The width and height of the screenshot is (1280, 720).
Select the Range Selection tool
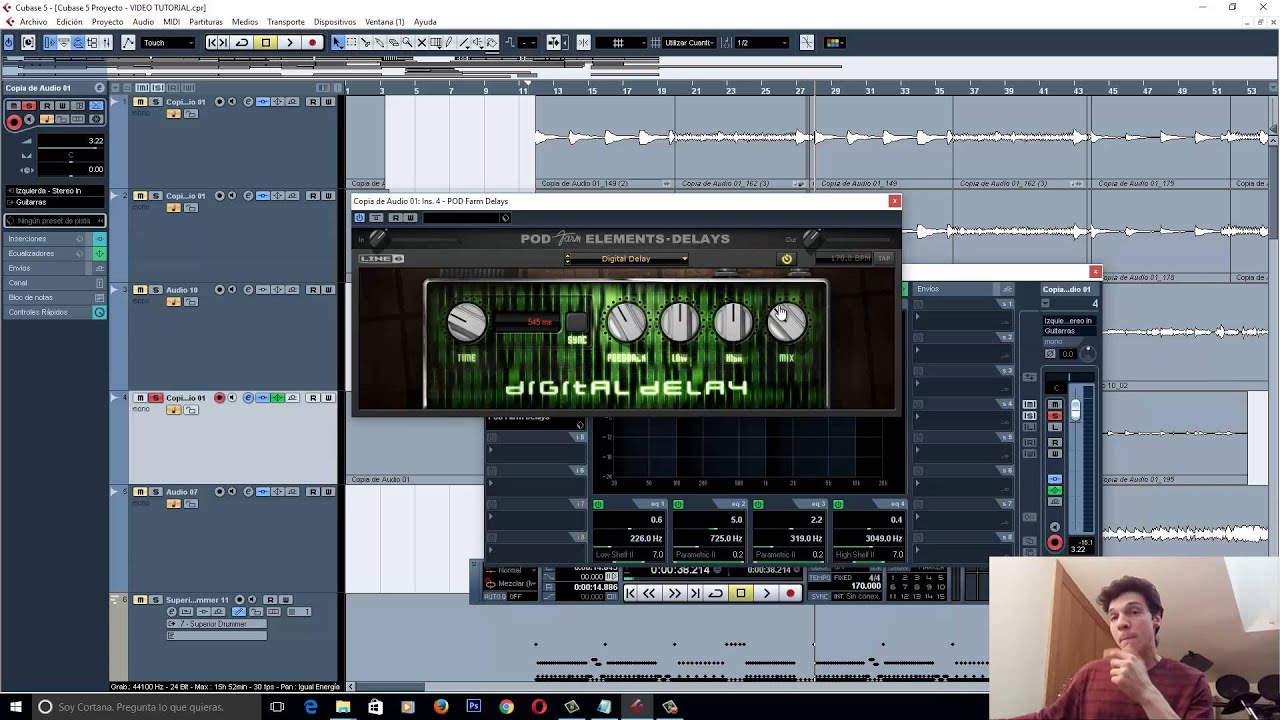(351, 42)
